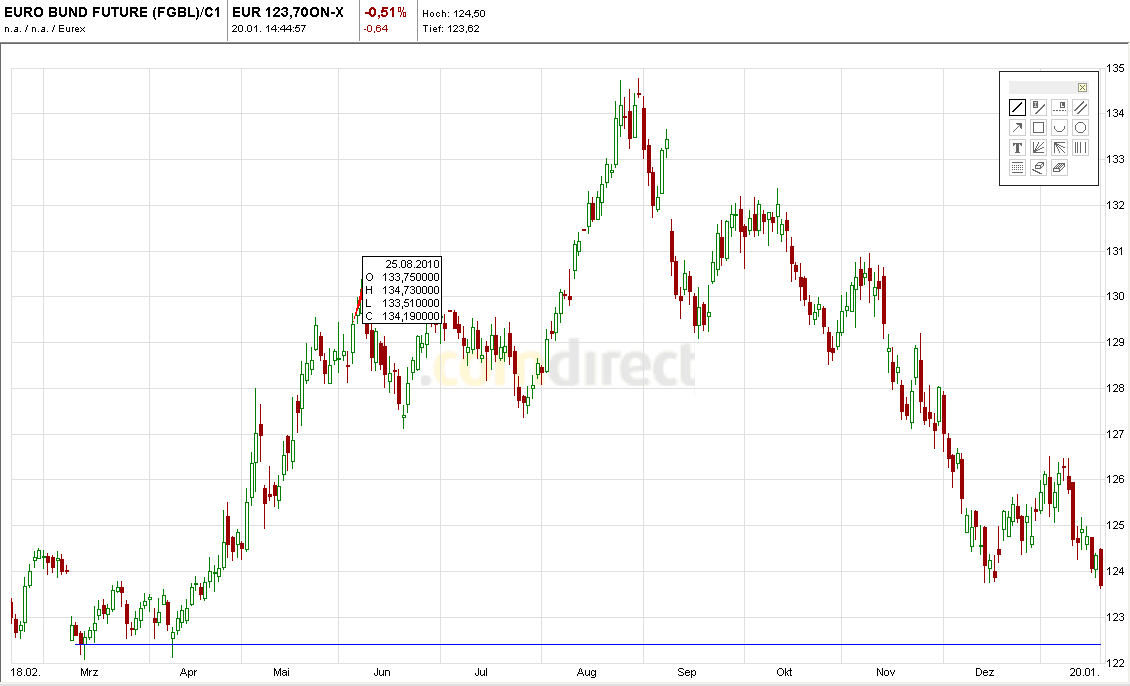Select the grid drawing tool
The width and height of the screenshot is (1130, 686).
tap(1016, 167)
